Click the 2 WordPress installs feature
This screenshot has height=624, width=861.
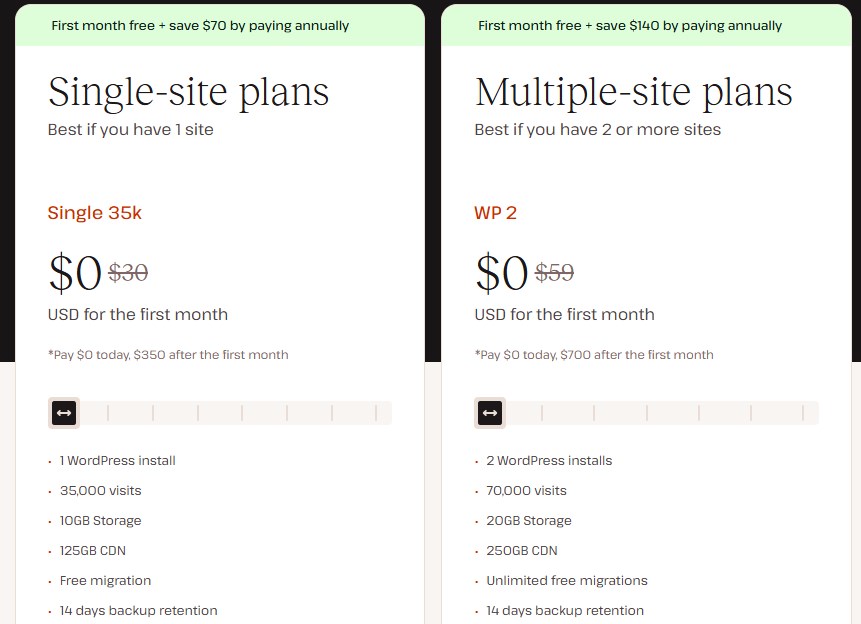click(x=549, y=461)
